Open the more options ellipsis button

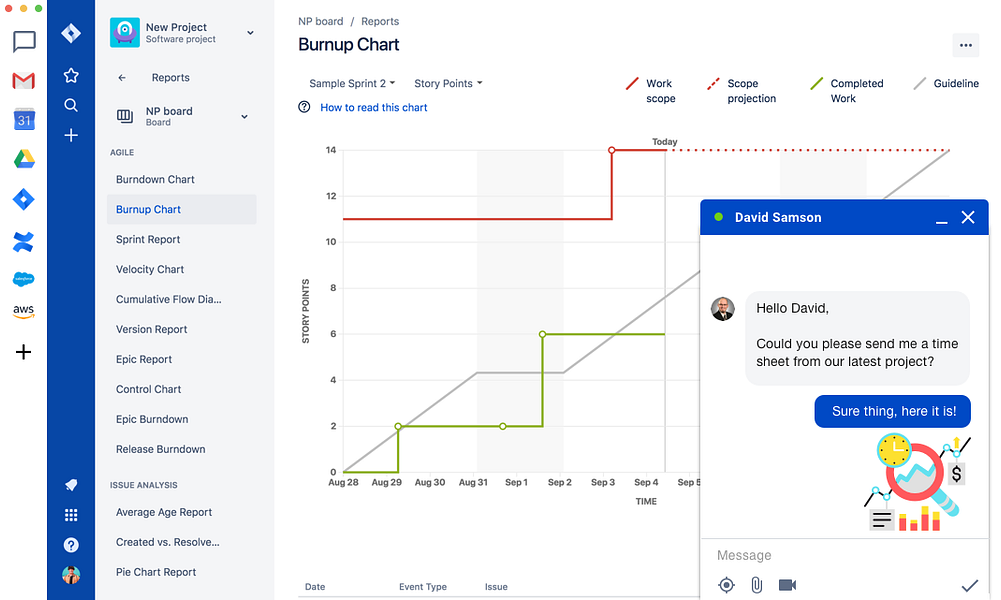(965, 45)
